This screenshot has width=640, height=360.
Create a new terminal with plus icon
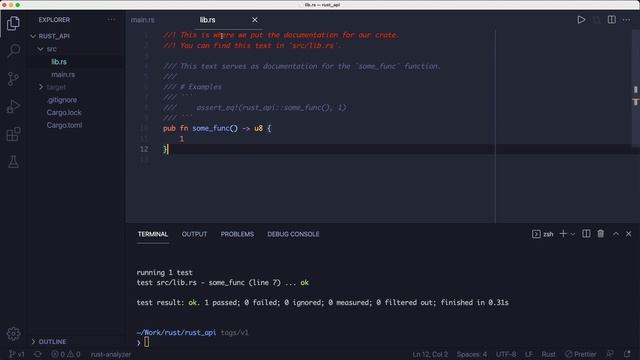pos(563,233)
